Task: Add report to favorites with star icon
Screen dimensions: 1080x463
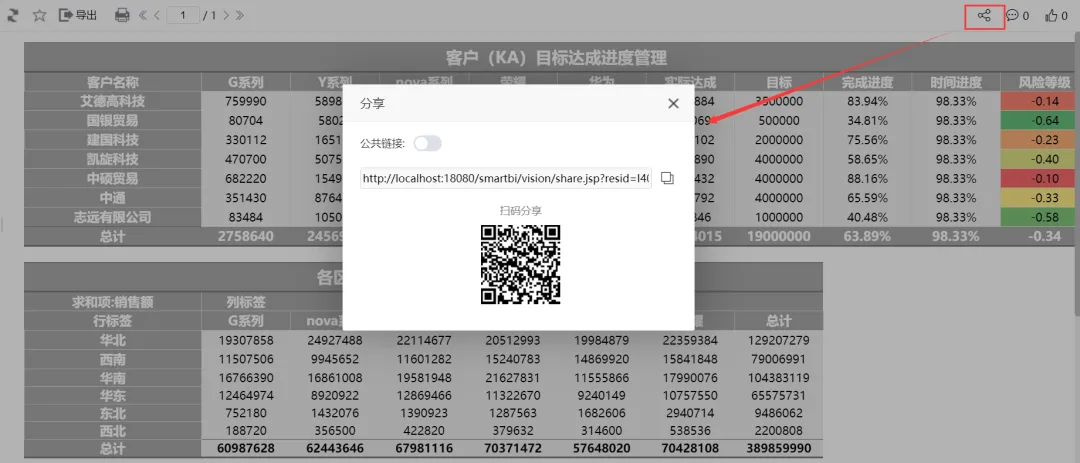Action: point(40,15)
